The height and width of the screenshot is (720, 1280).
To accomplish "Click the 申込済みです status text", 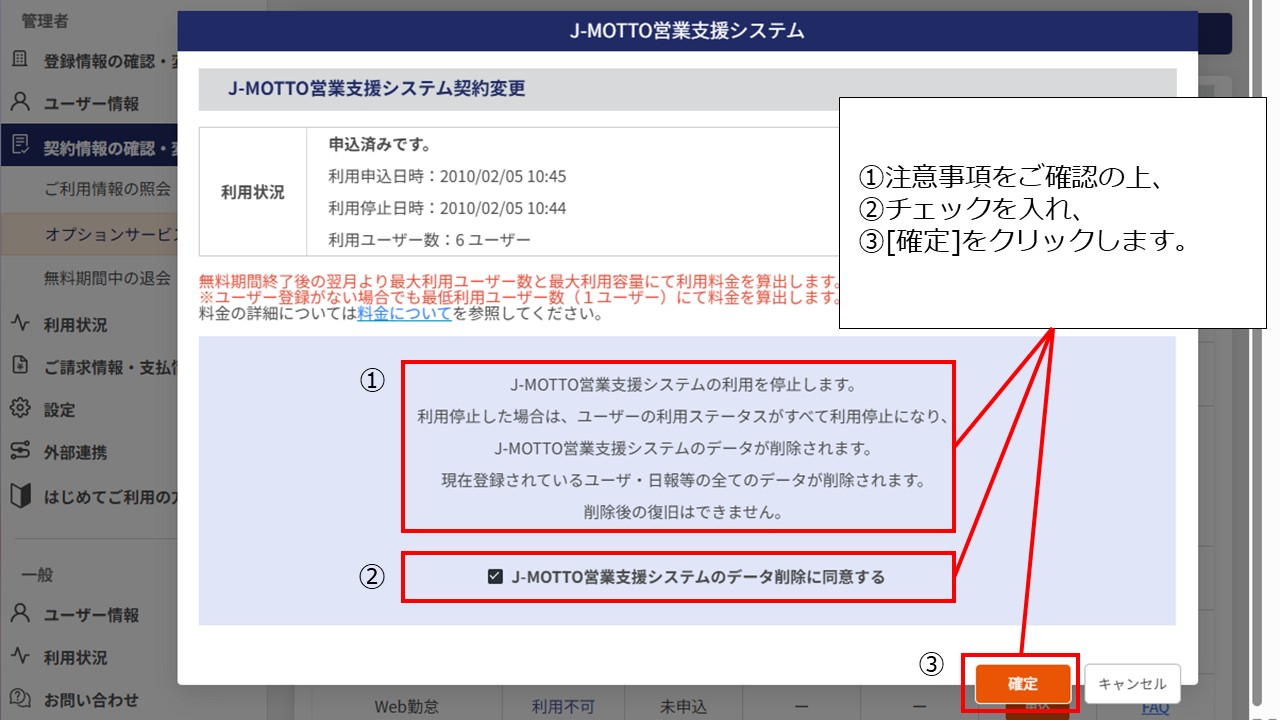I will pos(380,145).
